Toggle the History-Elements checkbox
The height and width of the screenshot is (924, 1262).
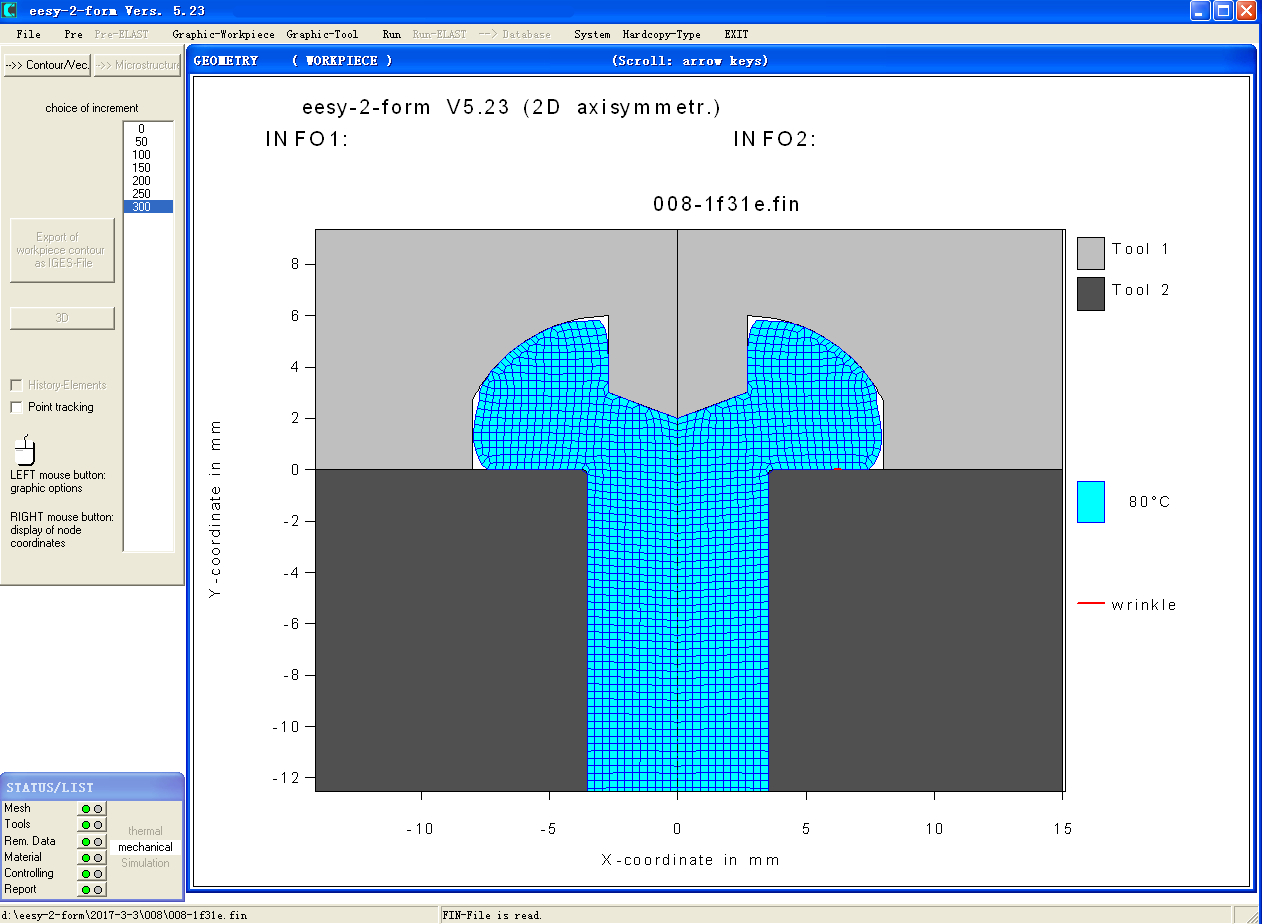tap(17, 385)
